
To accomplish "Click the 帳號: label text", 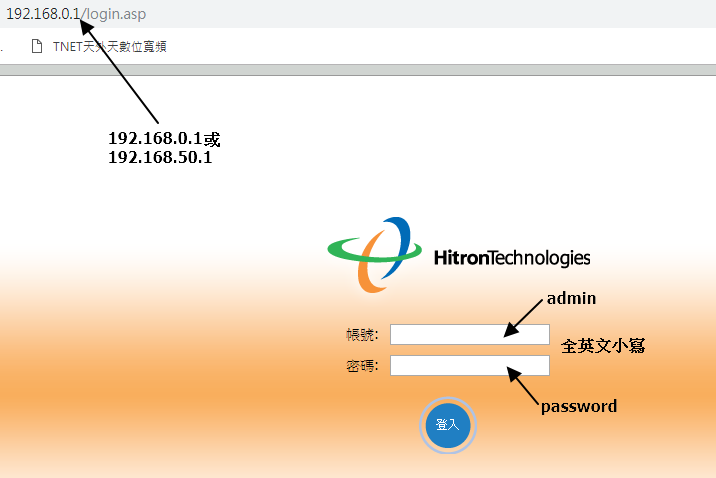I will [x=362, y=335].
